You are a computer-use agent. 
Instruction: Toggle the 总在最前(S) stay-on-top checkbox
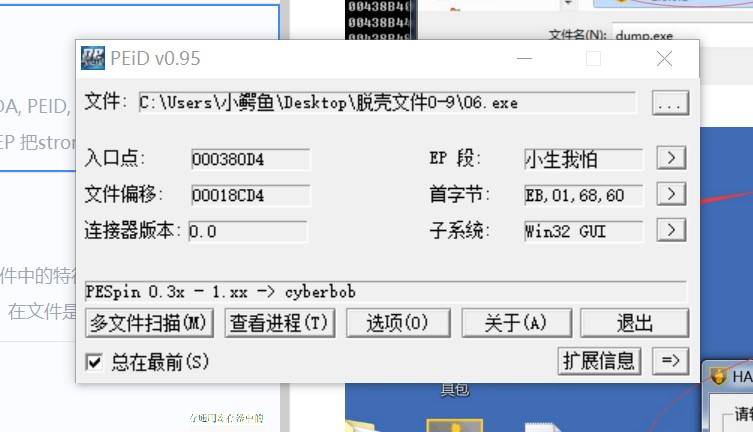tap(94, 362)
